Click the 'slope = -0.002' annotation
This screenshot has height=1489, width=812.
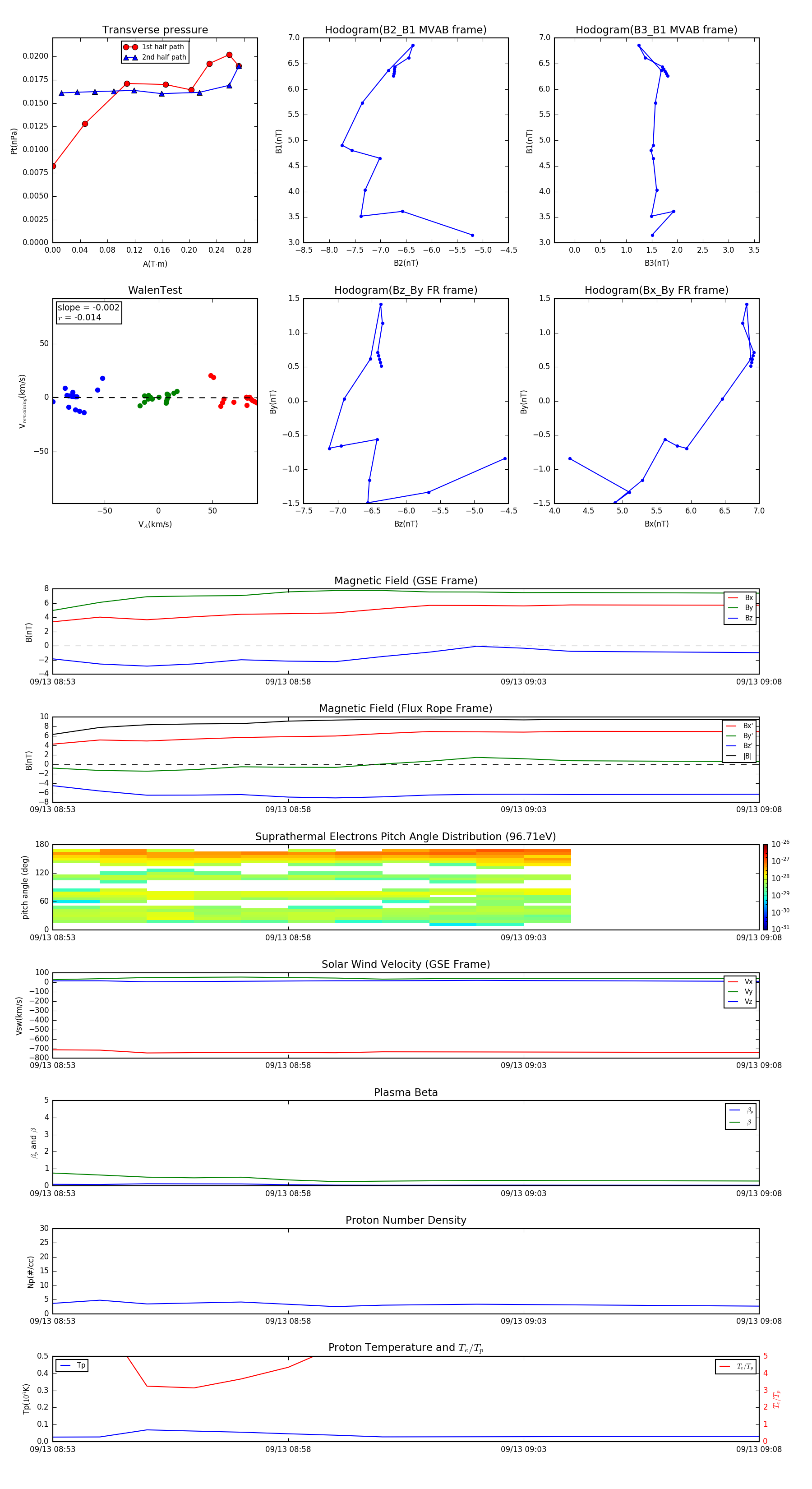(88, 308)
